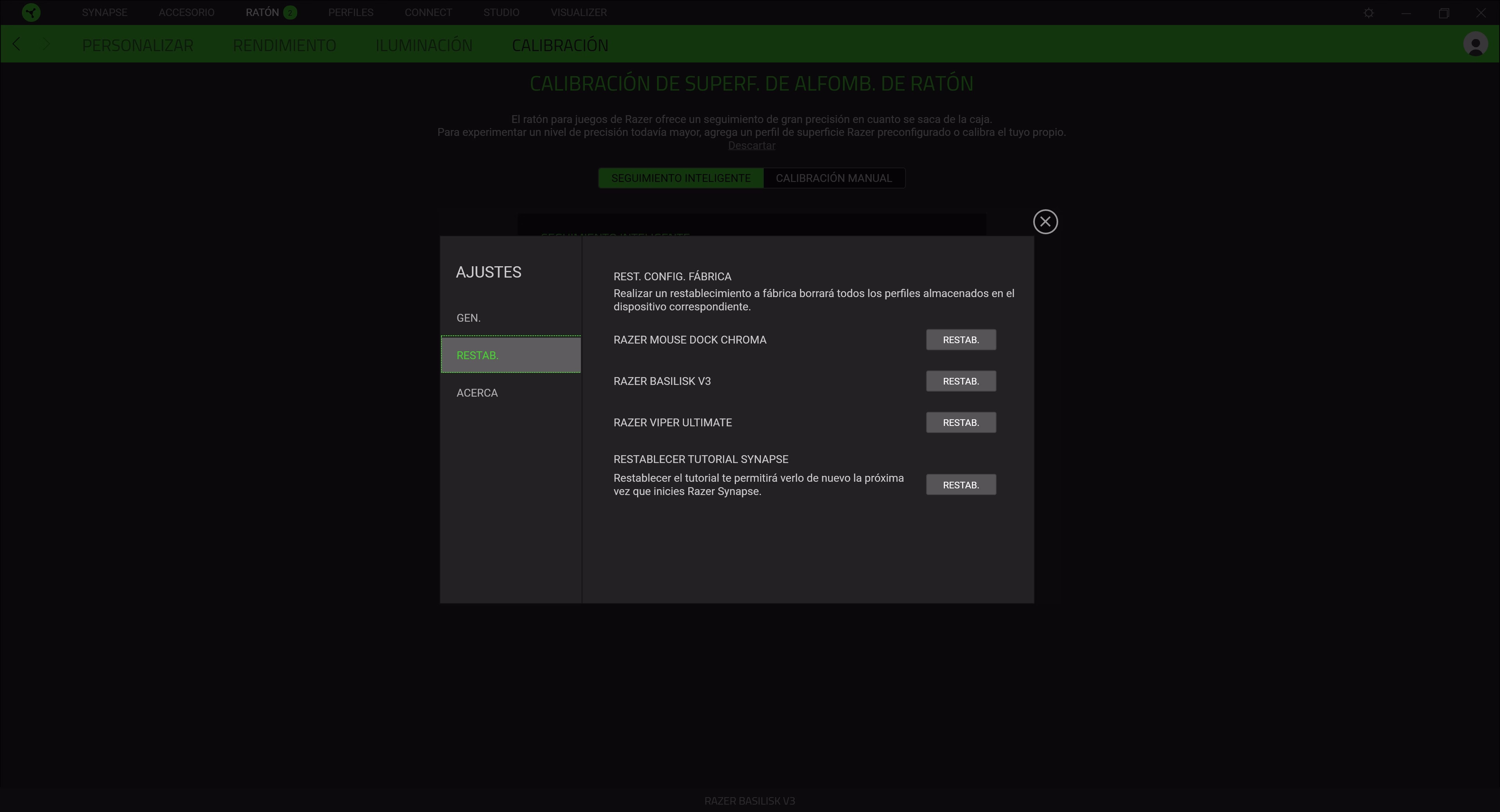The height and width of the screenshot is (812, 1500).
Task: Select the RATÓN tab
Action: (262, 12)
